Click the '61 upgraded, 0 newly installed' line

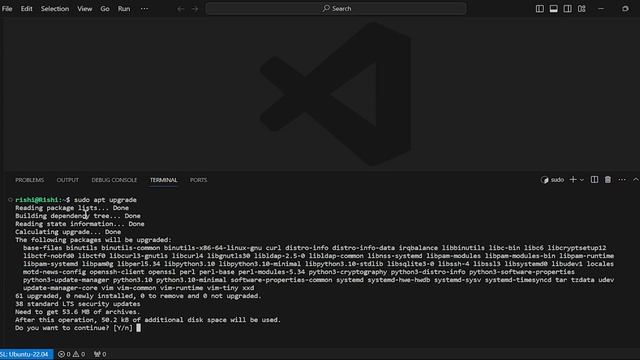click(138, 296)
